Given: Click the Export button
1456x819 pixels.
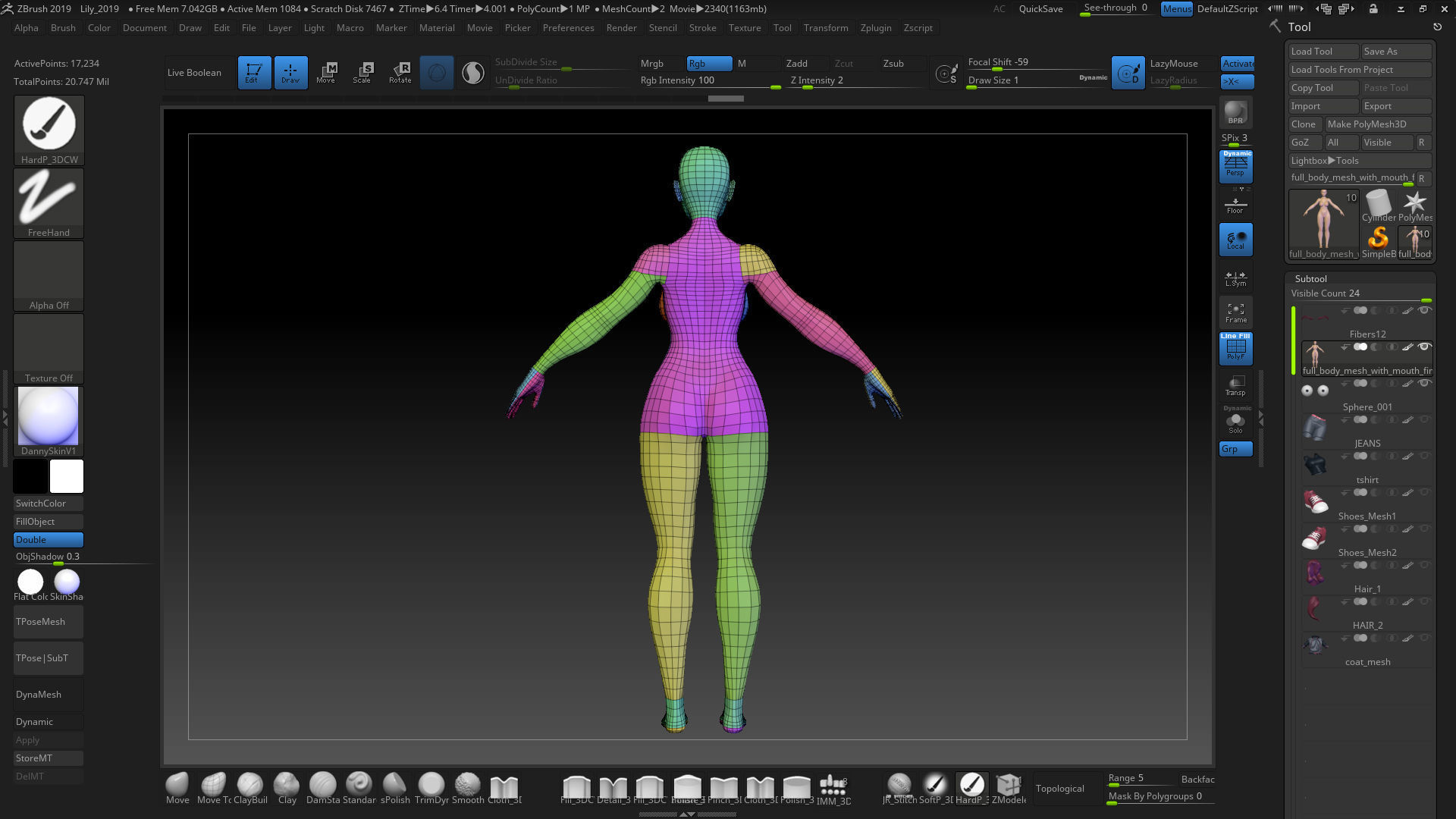Looking at the screenshot, I should tap(1396, 106).
